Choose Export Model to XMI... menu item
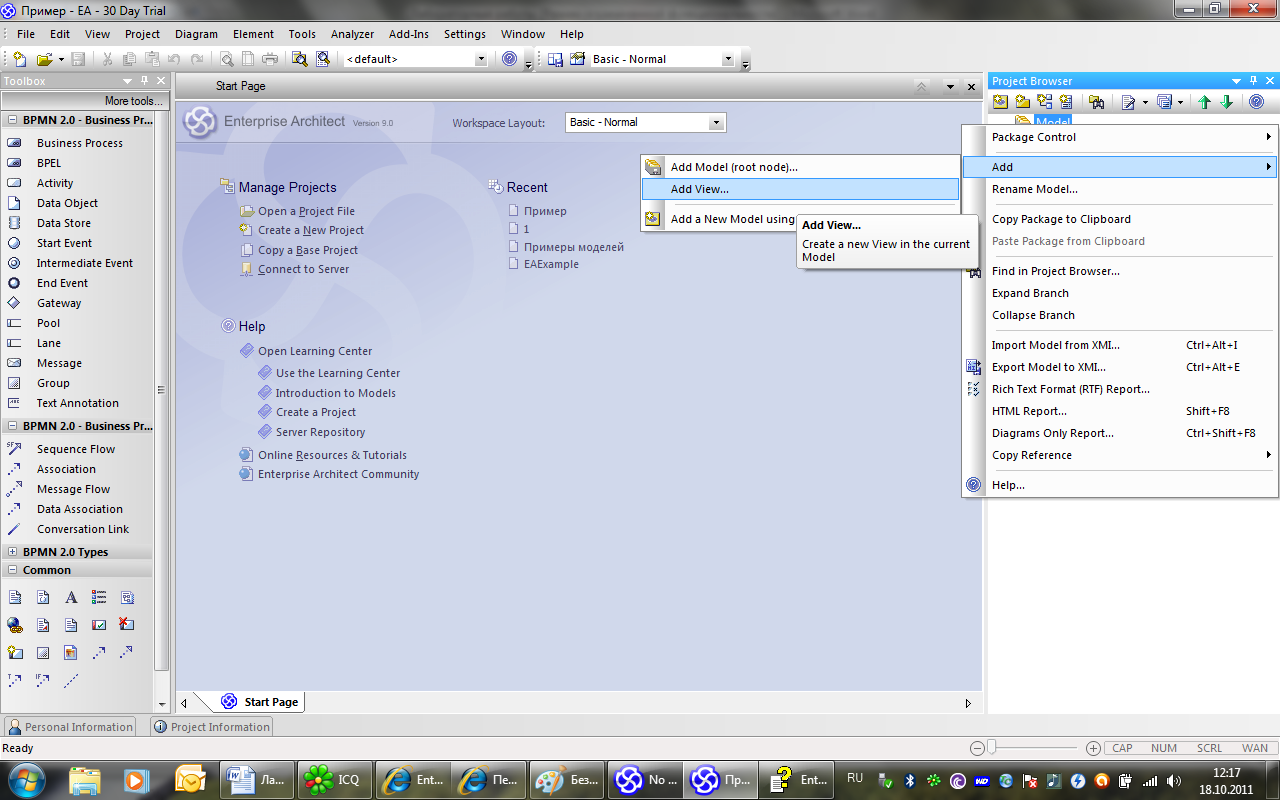 [x=1120, y=367]
